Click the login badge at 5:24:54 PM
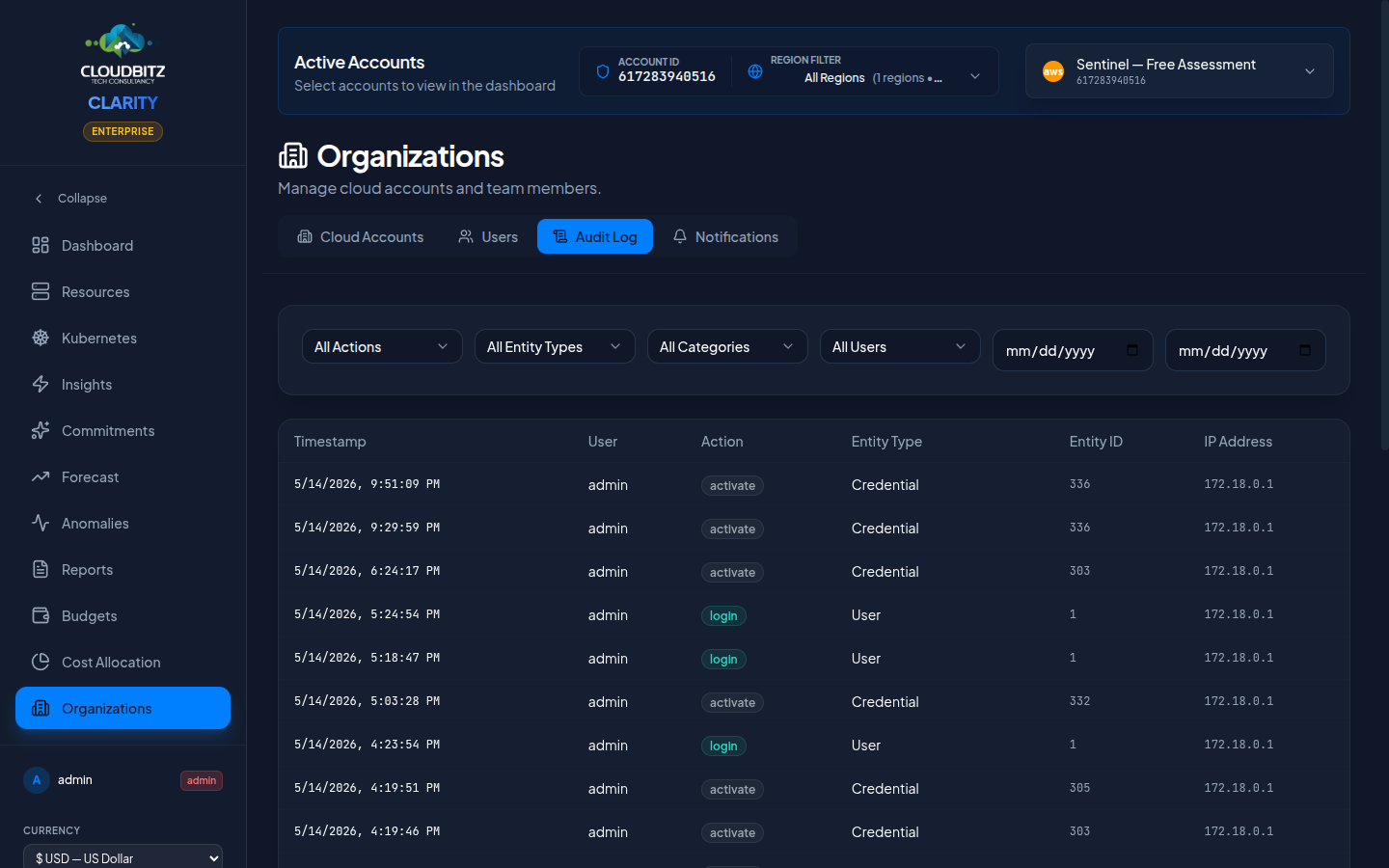1389x868 pixels. click(723, 616)
